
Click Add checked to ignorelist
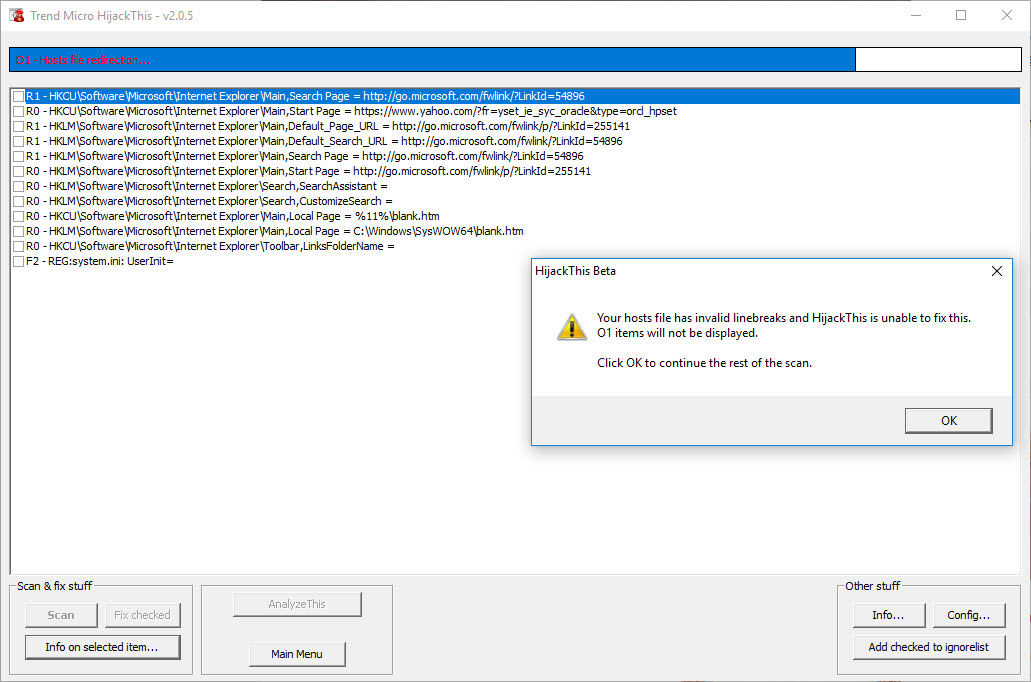928,647
